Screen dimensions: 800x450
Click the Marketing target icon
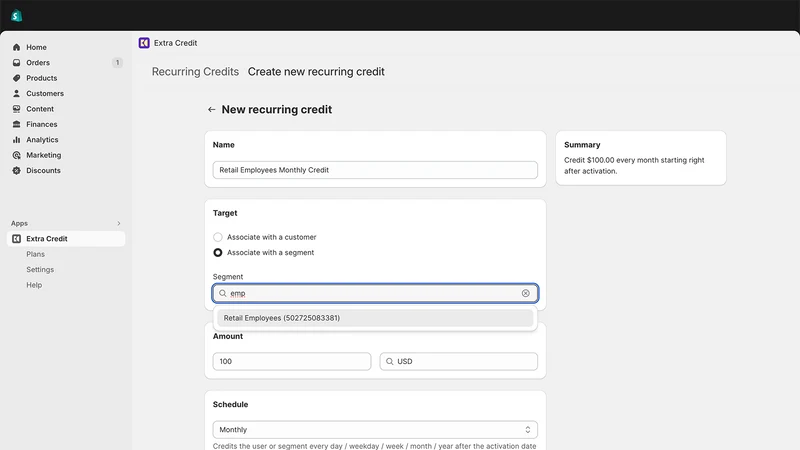pos(16,155)
